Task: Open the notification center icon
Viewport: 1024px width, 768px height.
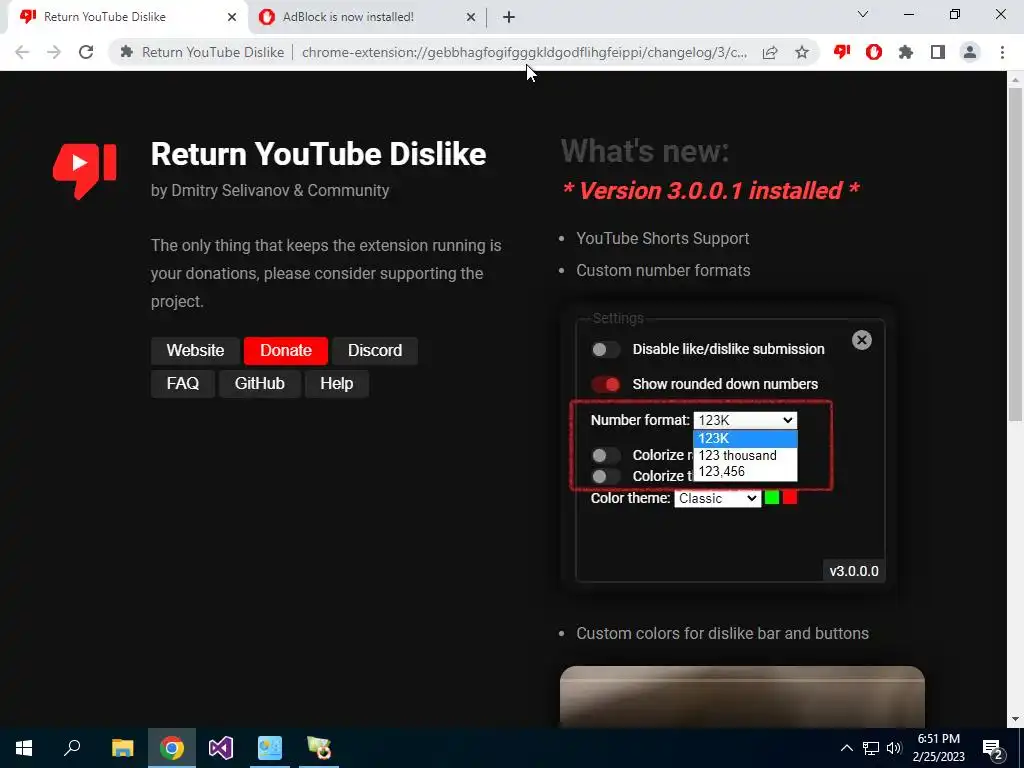Action: coord(993,750)
